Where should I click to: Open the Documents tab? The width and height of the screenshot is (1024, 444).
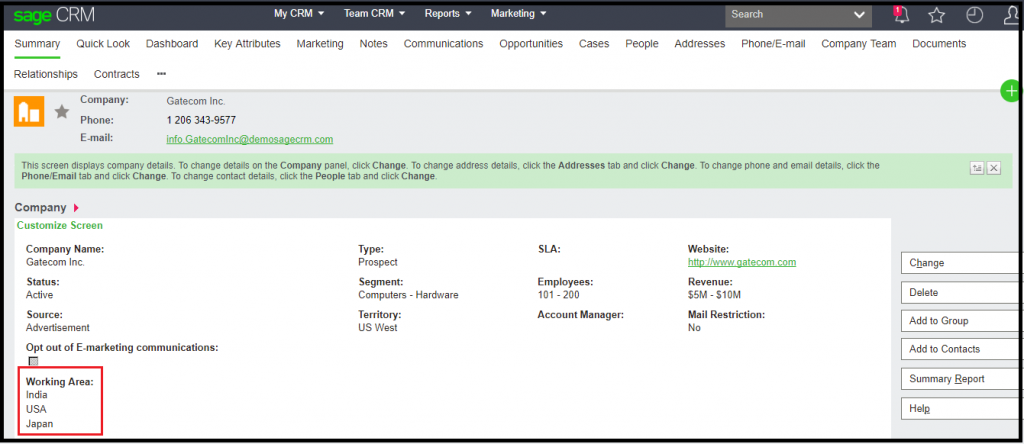[939, 44]
